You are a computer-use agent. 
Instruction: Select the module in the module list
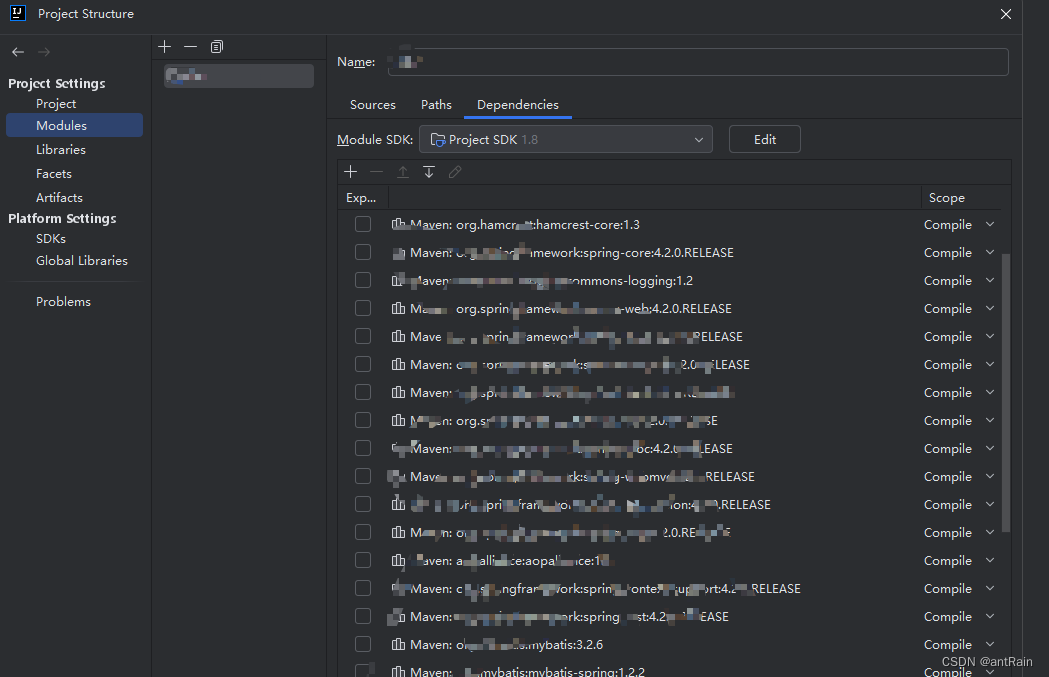pyautogui.click(x=239, y=76)
